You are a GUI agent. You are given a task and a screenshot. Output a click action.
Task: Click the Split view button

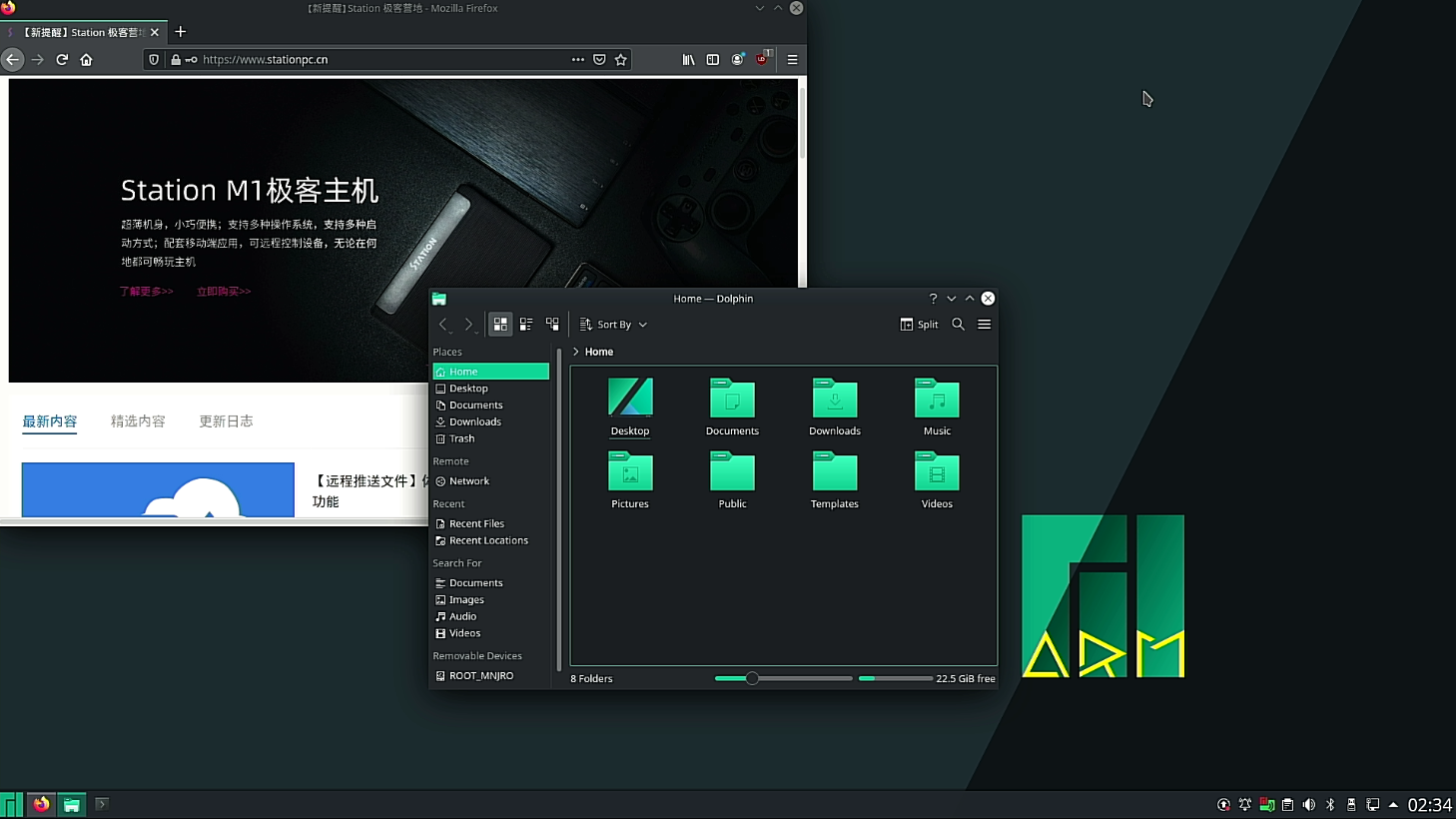coord(920,325)
